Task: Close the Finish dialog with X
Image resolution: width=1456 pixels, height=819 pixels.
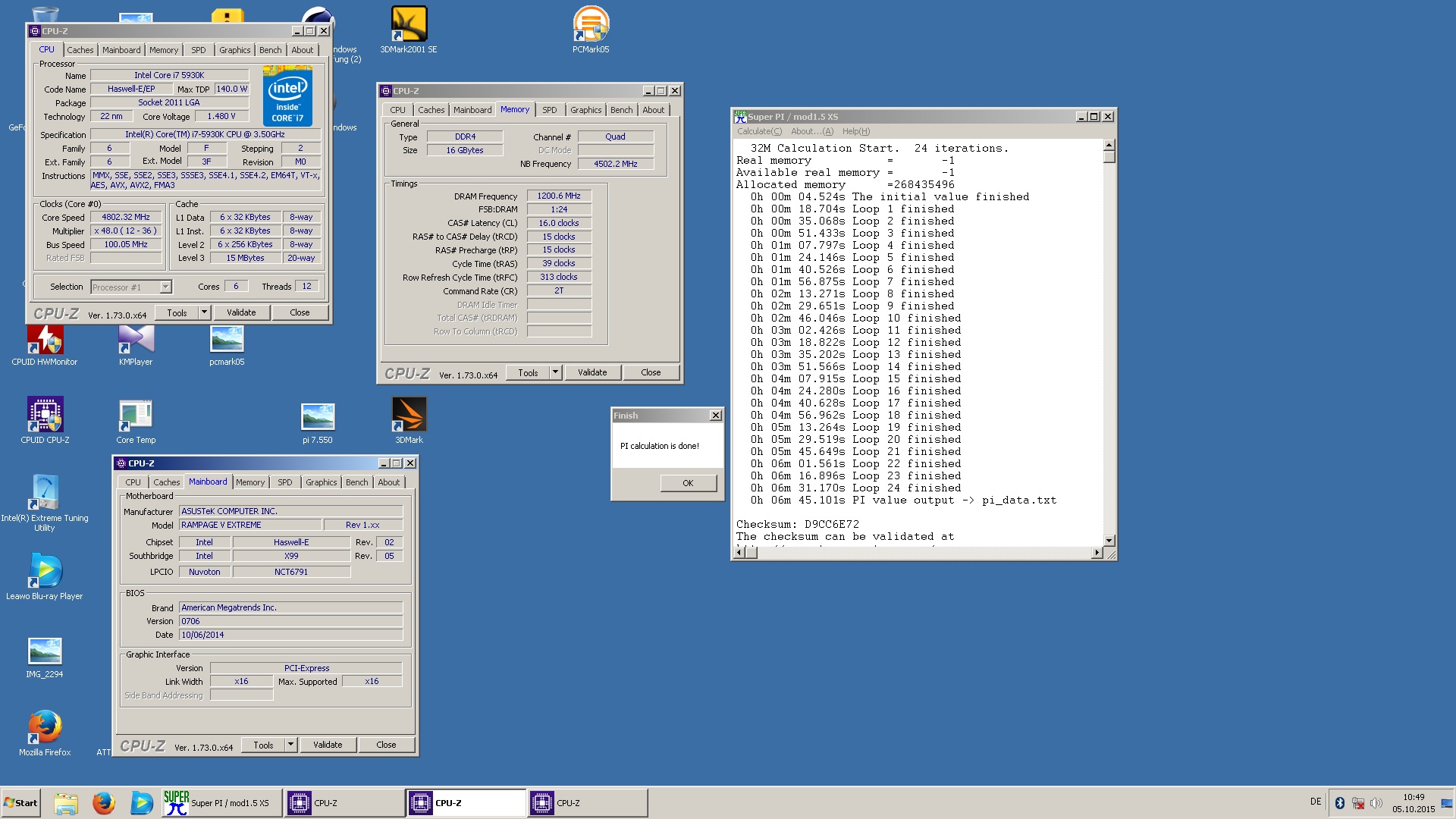Action: (x=715, y=416)
